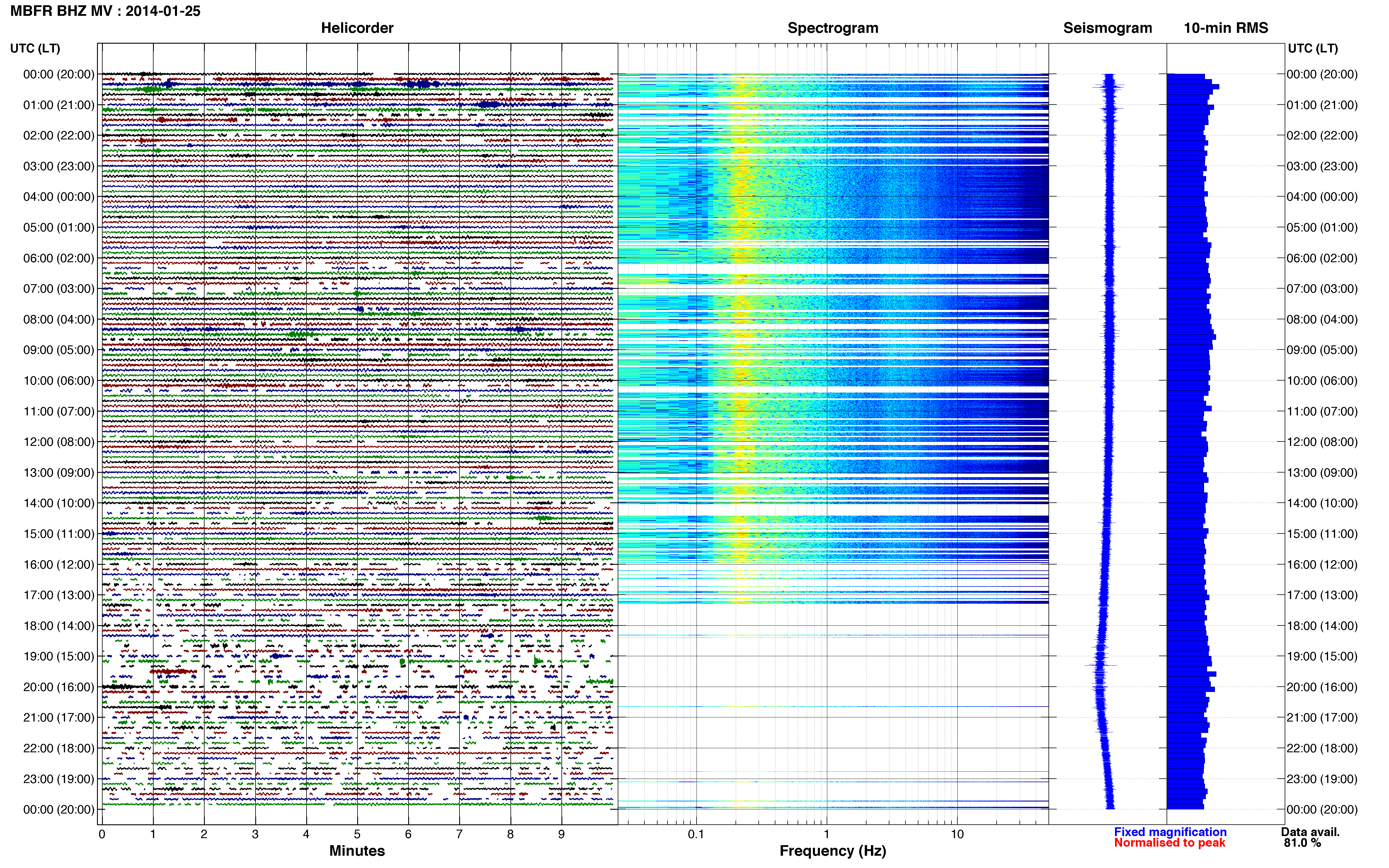The height and width of the screenshot is (868, 1389).
Task: Click the blue 'Fixed magnification' legend text
Action: (1170, 832)
